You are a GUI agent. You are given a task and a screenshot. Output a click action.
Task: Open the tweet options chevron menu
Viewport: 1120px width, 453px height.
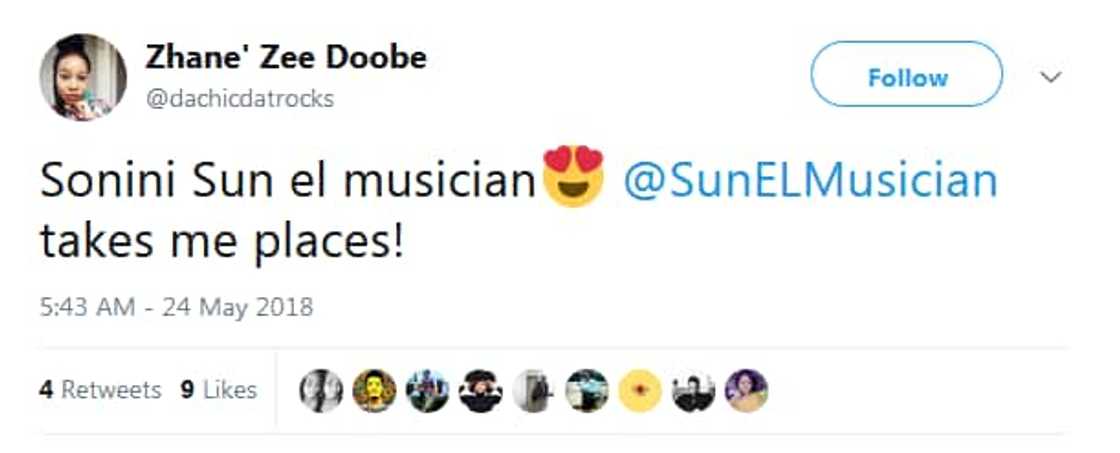[x=1050, y=77]
